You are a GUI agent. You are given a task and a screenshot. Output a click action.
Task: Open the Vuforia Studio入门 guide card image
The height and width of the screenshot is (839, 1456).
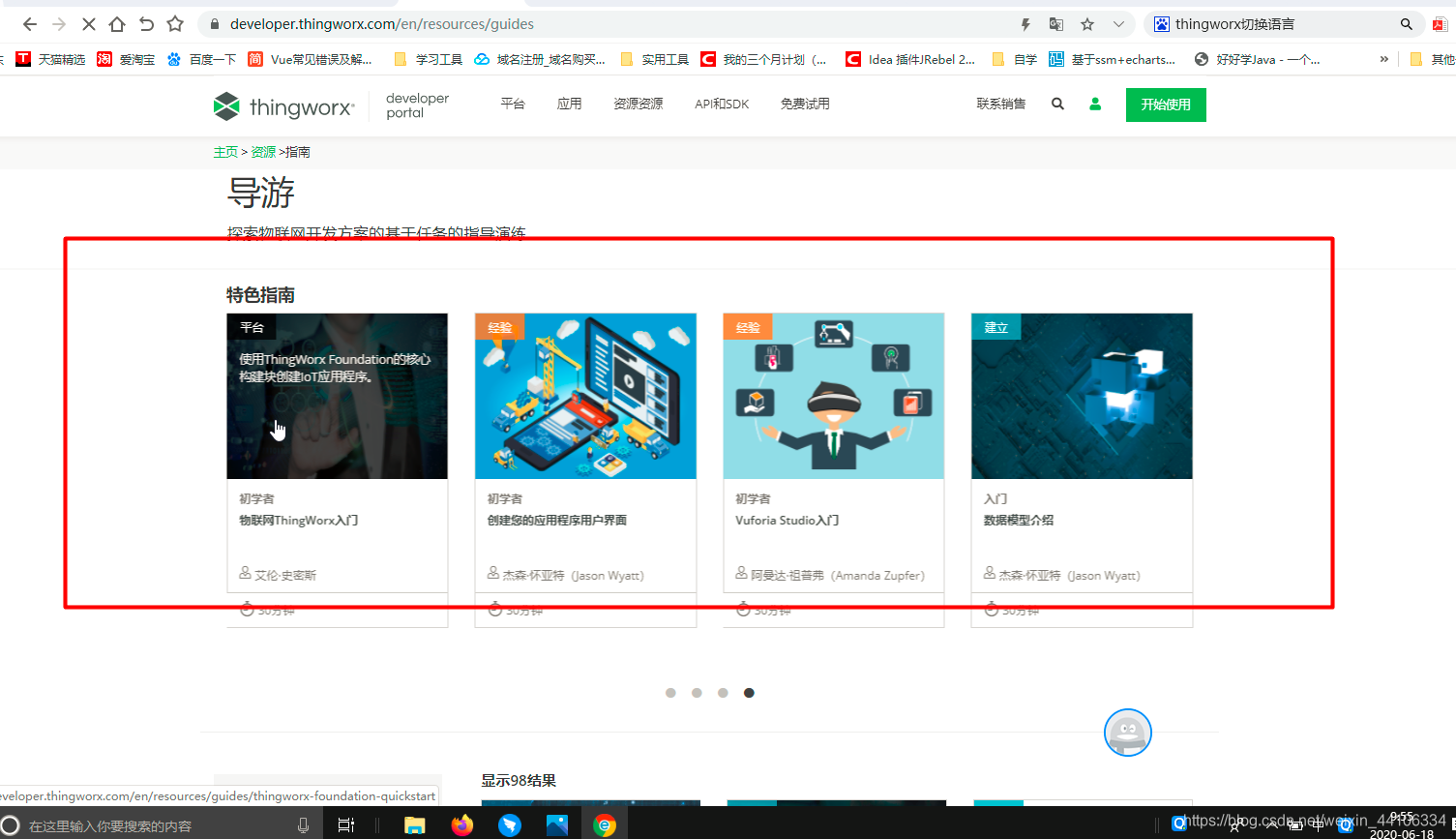pyautogui.click(x=834, y=396)
